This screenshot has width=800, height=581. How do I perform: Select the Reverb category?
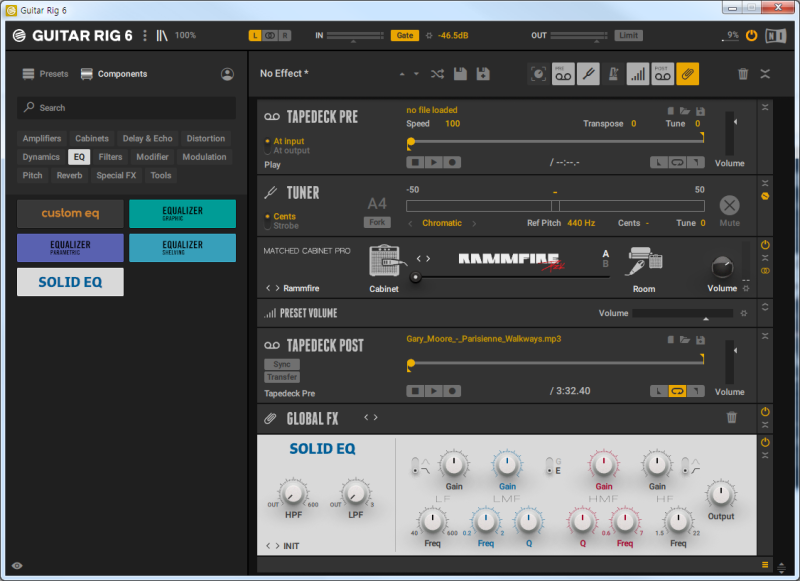(69, 175)
